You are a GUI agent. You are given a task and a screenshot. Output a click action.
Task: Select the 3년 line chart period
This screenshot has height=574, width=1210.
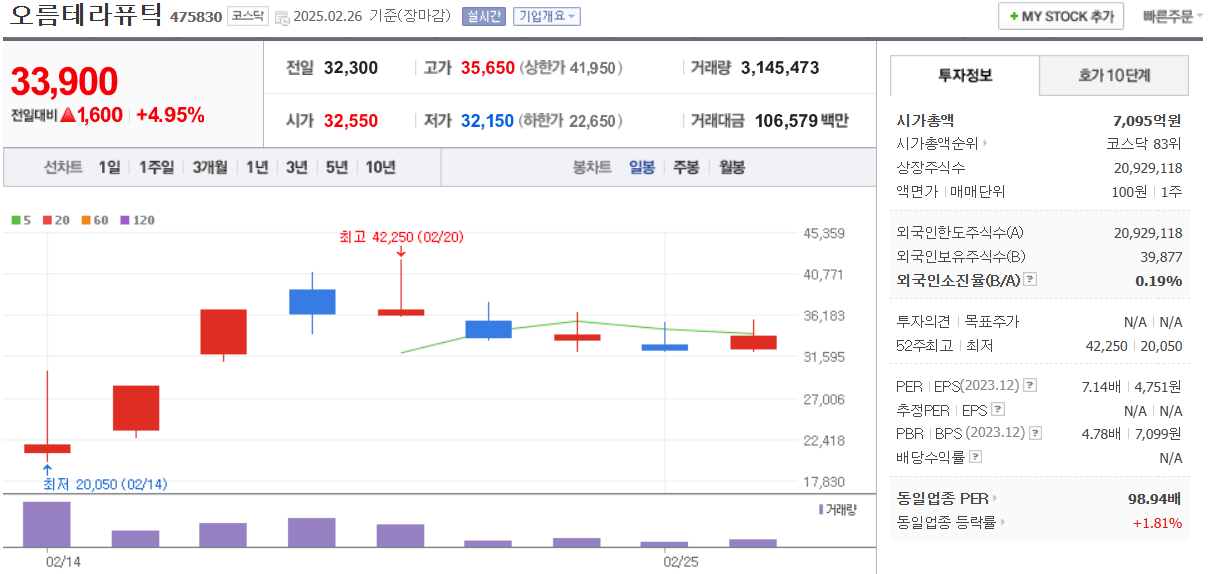tap(297, 167)
